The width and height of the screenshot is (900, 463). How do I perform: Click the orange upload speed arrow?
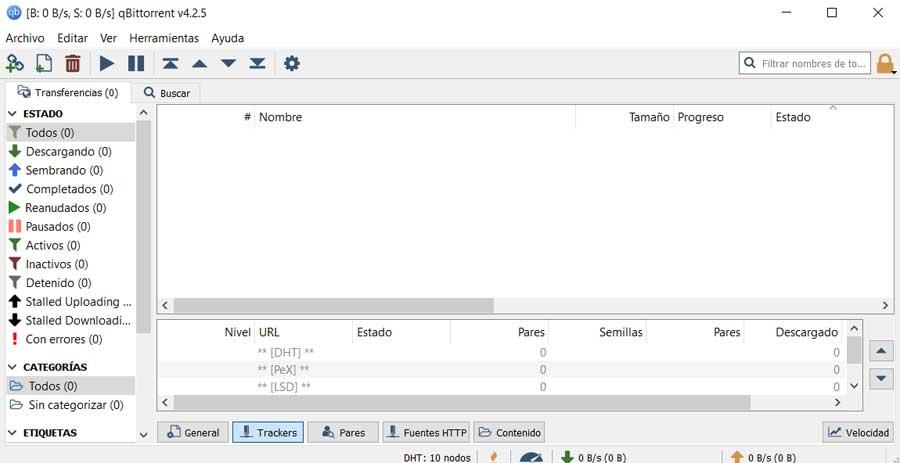[737, 457]
